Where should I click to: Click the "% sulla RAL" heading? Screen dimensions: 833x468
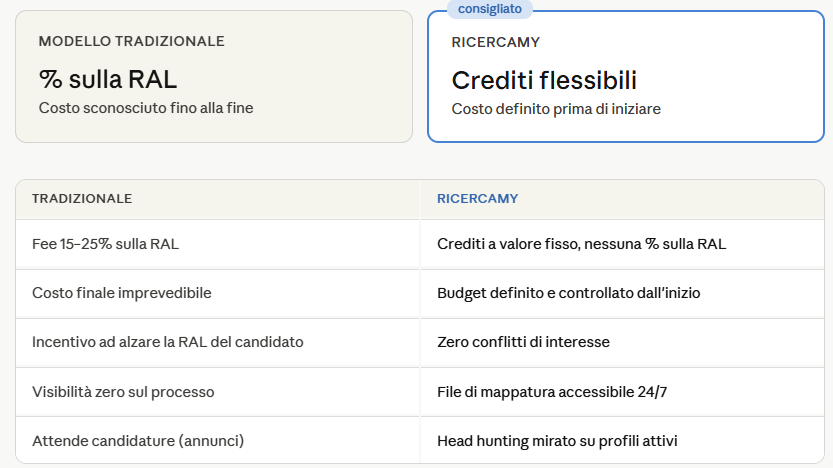[x=108, y=79]
